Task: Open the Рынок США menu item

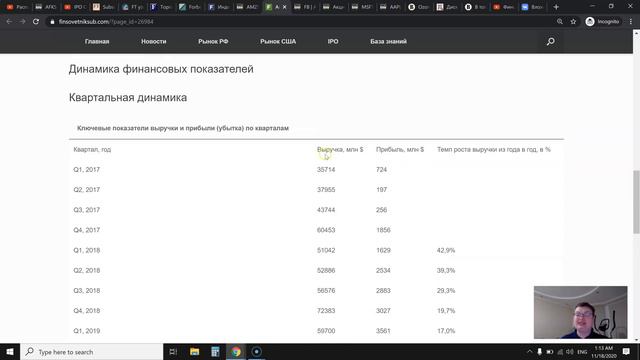Action: click(278, 41)
